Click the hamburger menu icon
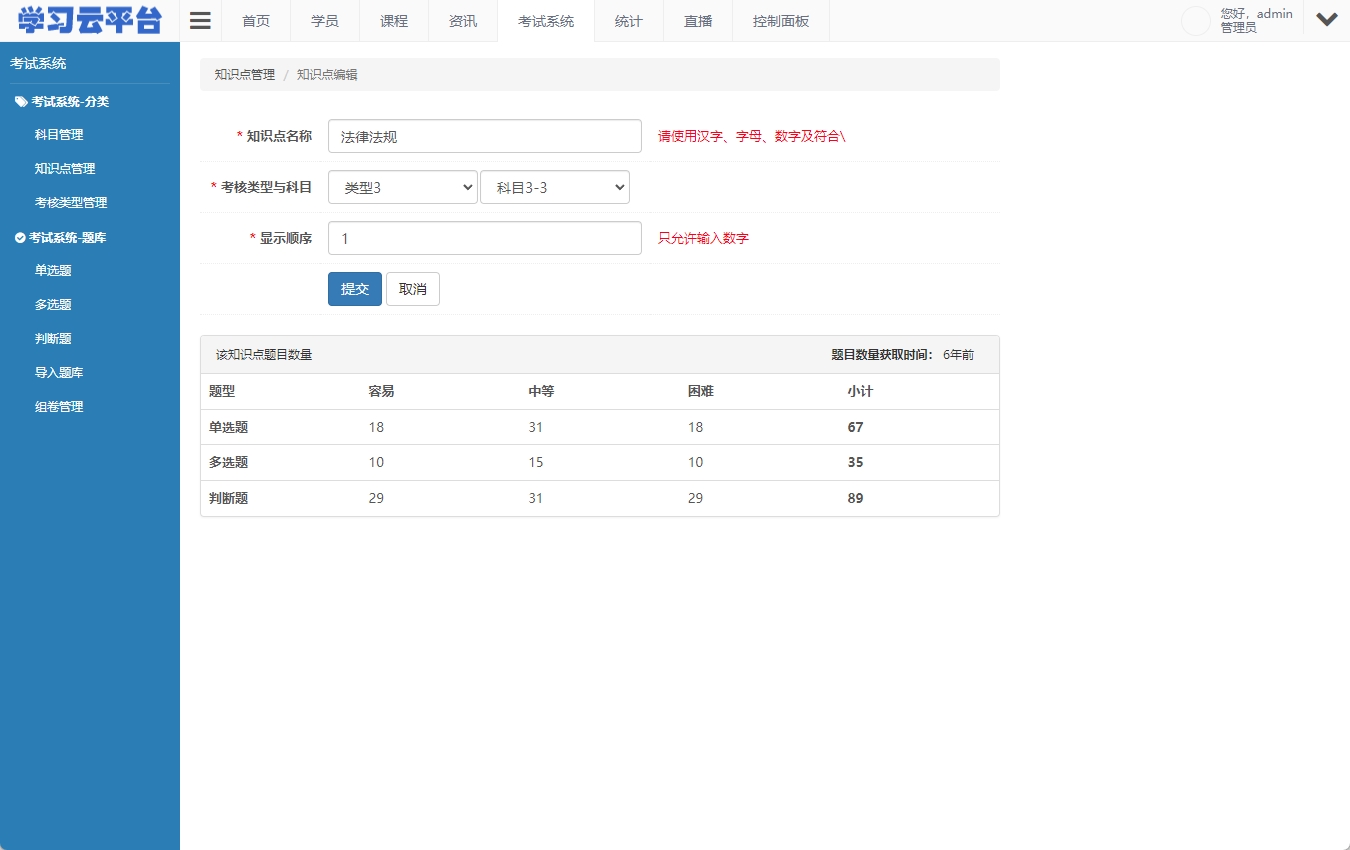 [199, 19]
